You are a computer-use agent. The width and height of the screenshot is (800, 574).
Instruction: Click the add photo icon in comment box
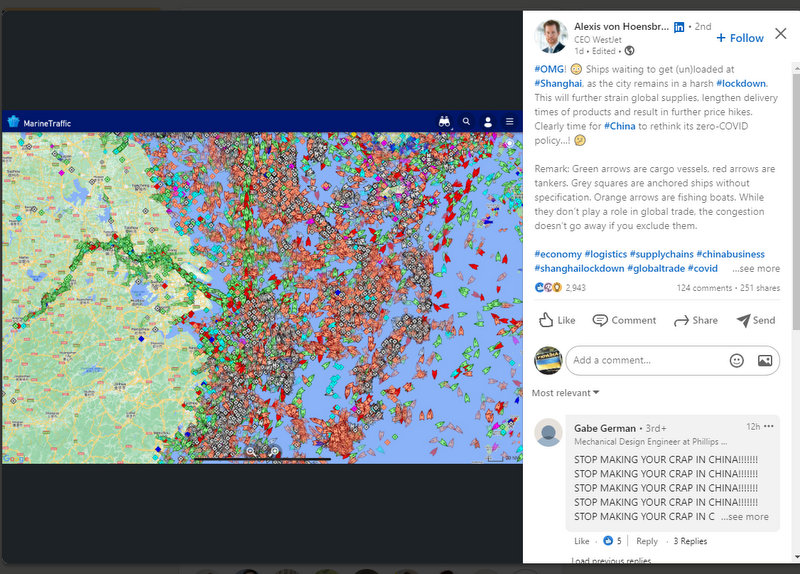(x=764, y=360)
